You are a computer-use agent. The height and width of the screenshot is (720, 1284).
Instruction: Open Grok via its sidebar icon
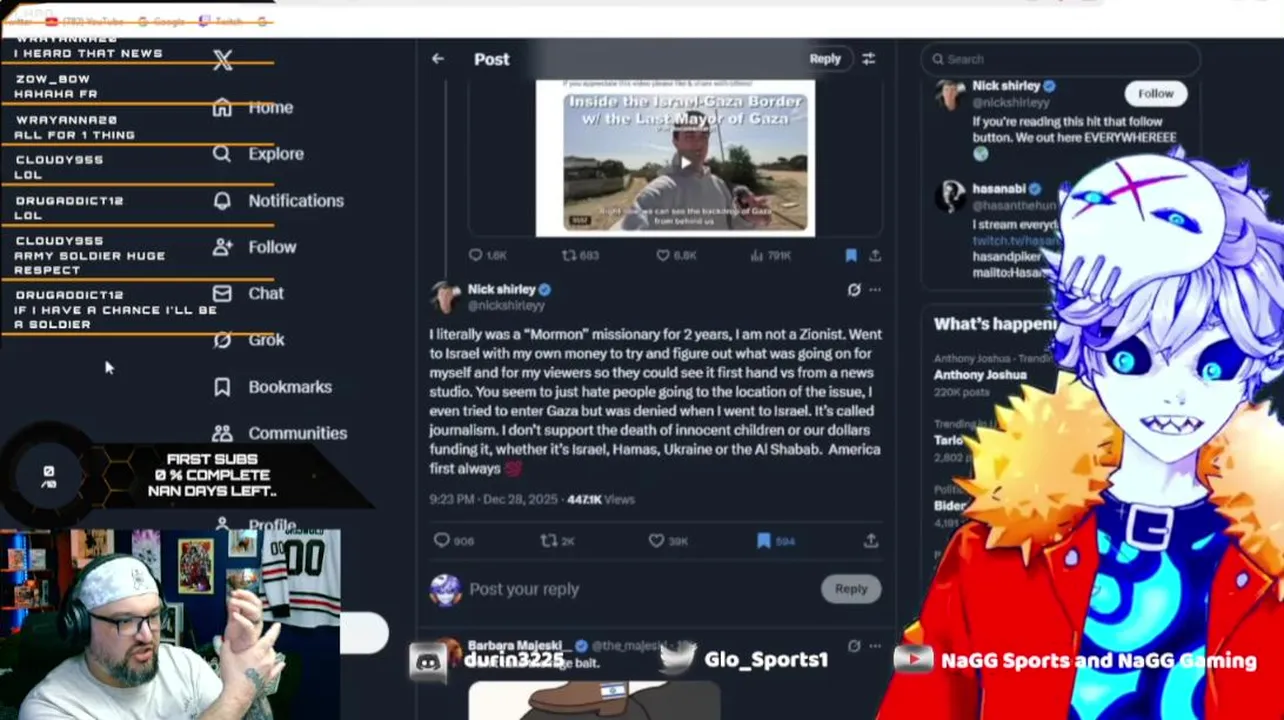click(222, 340)
